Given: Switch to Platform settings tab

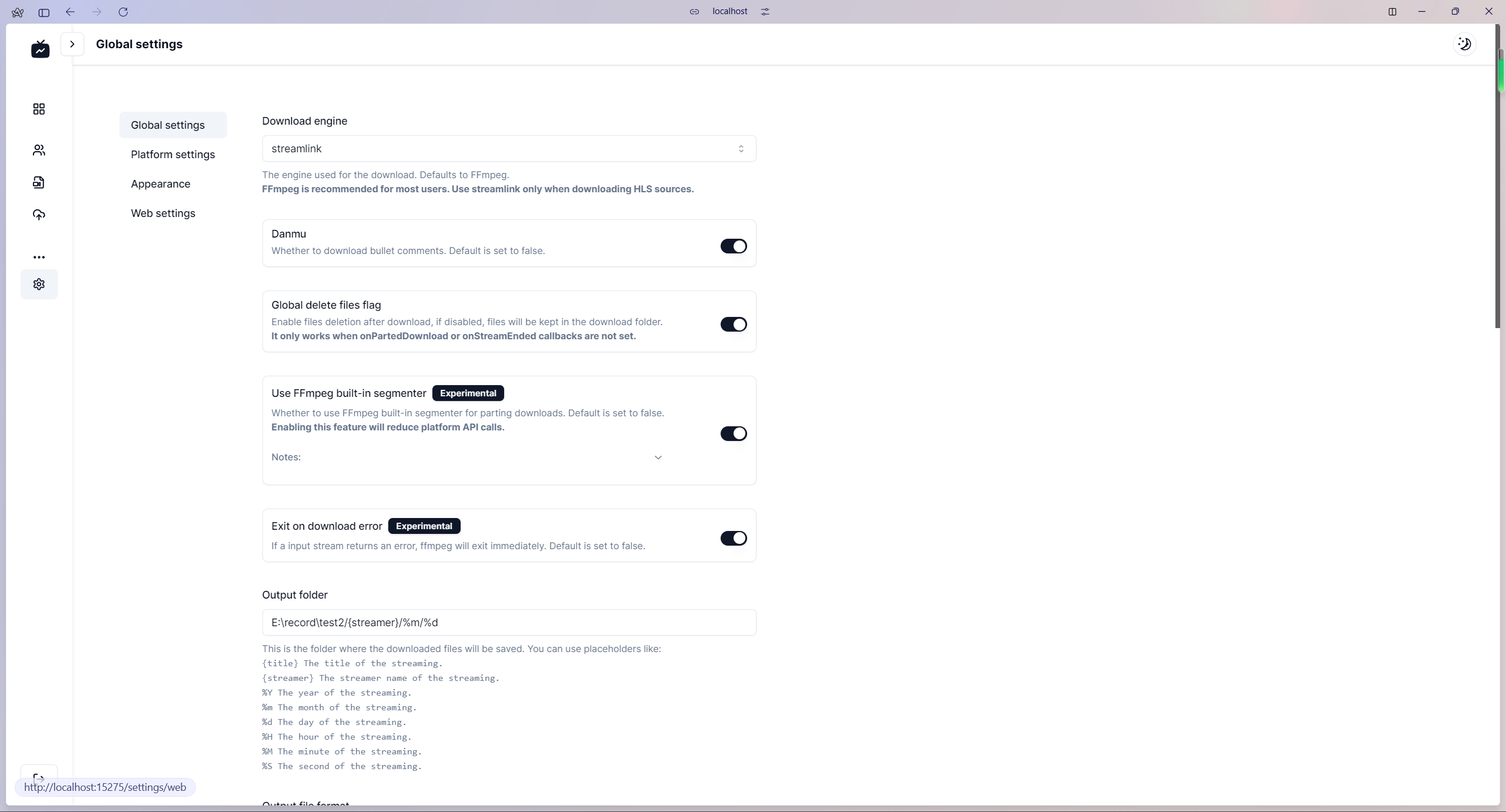Looking at the screenshot, I should (173, 154).
